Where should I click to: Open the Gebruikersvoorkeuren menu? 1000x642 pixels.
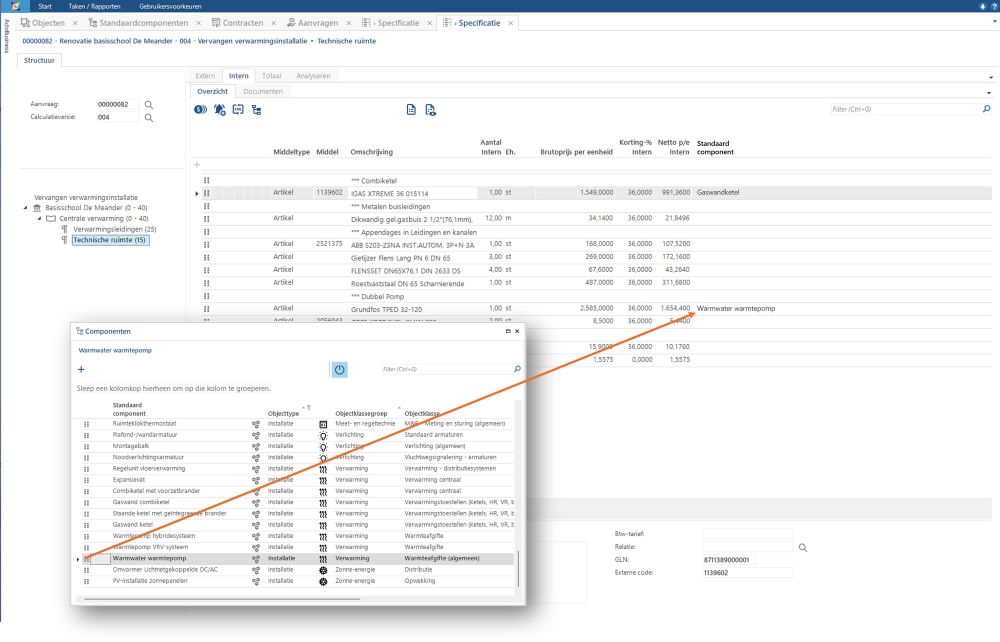(170, 6)
